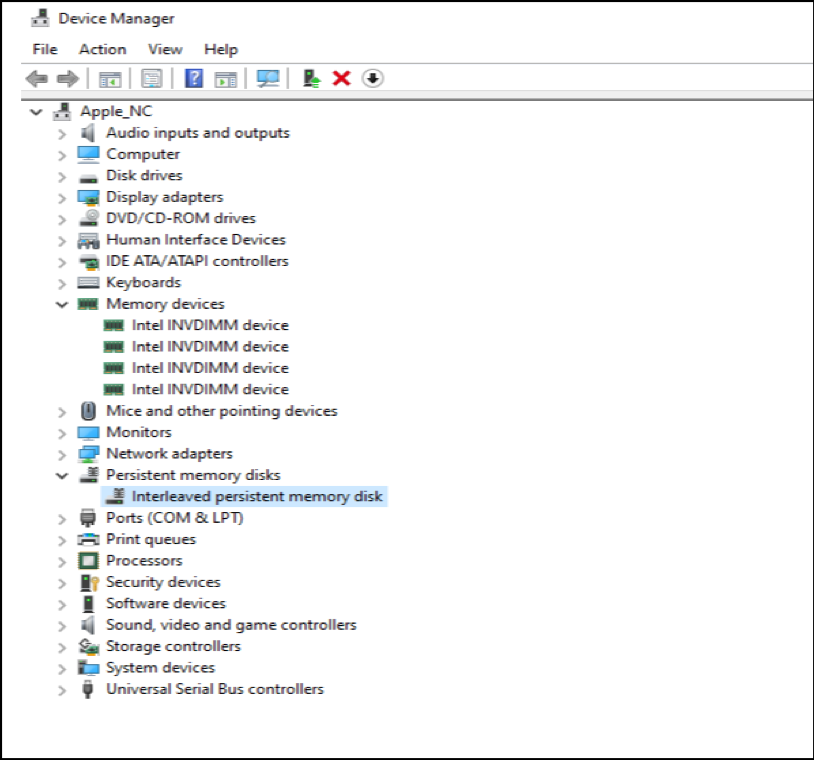Click the Device Manager title bar icon
The width and height of the screenshot is (814, 760).
pyautogui.click(x=40, y=18)
